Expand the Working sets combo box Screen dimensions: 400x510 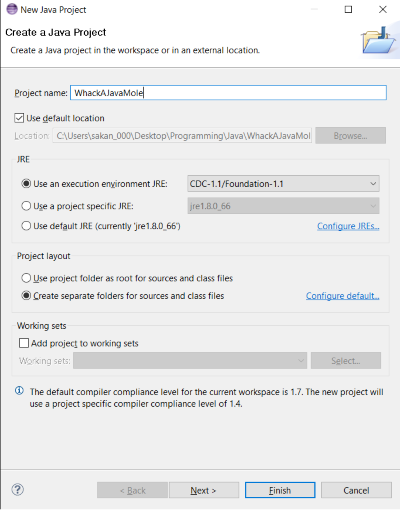[x=190, y=361]
